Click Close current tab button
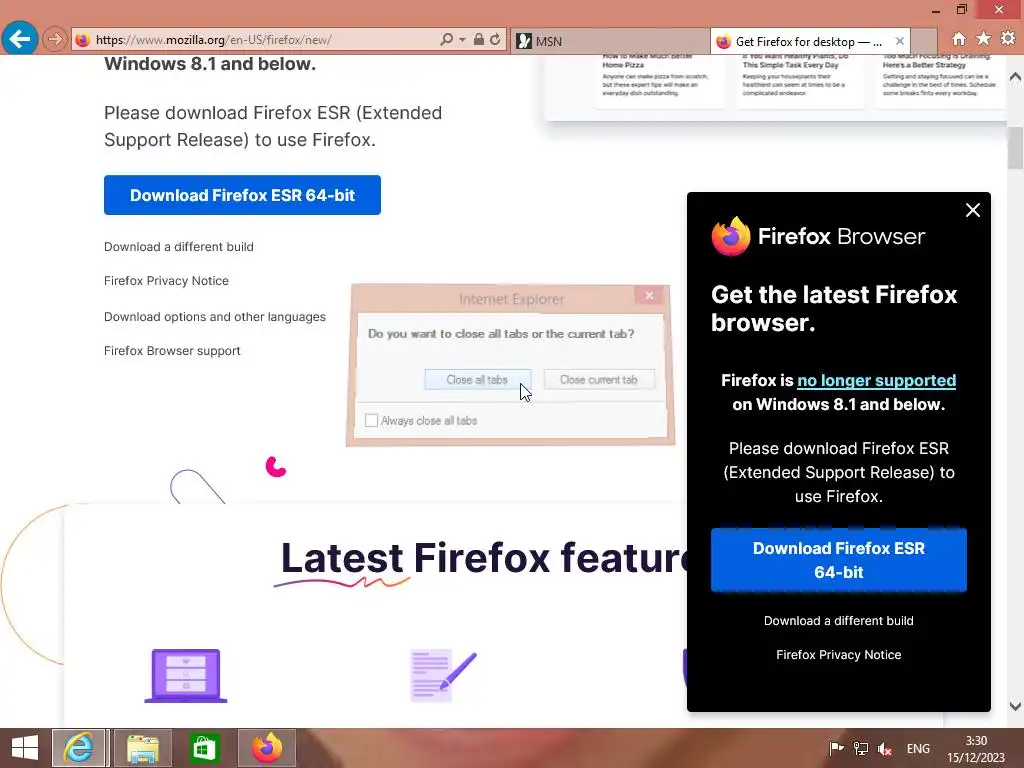 [x=599, y=379]
